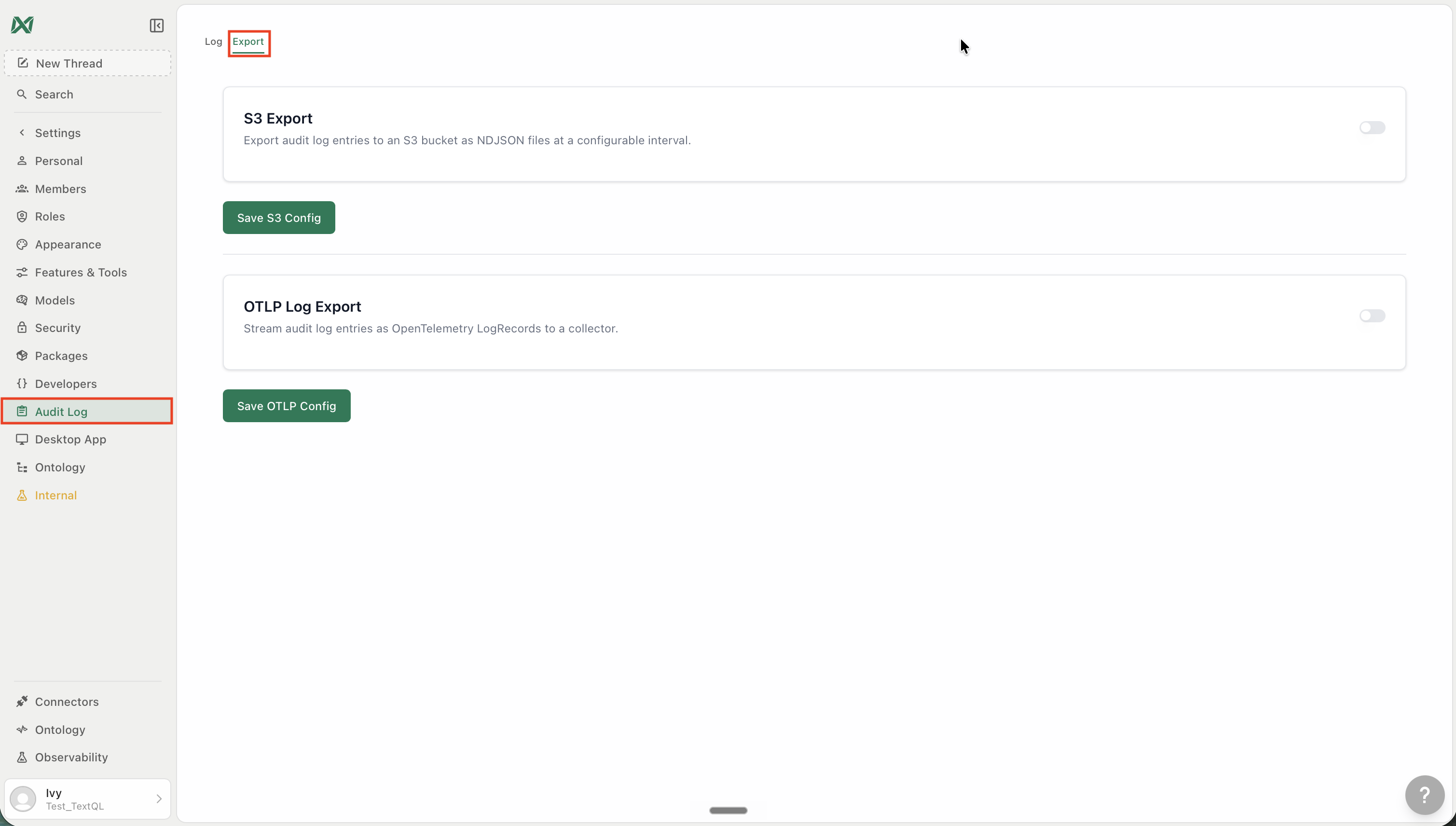1456x826 pixels.
Task: Click the Audit Log clipboard icon
Action: 22,411
